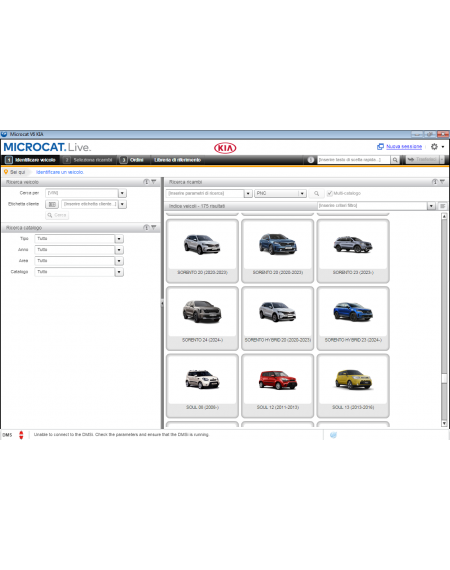Open the Identificare veicolo tab
450x570 pixels.
[x=31, y=160]
